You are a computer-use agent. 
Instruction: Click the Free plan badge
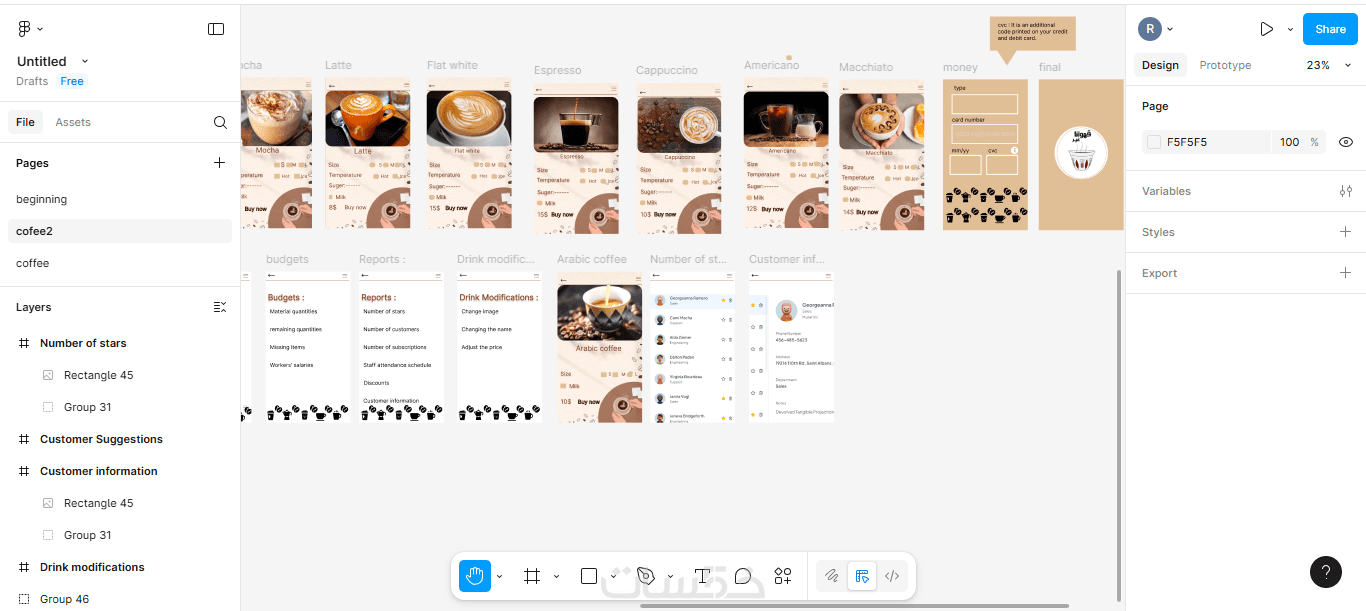point(72,81)
